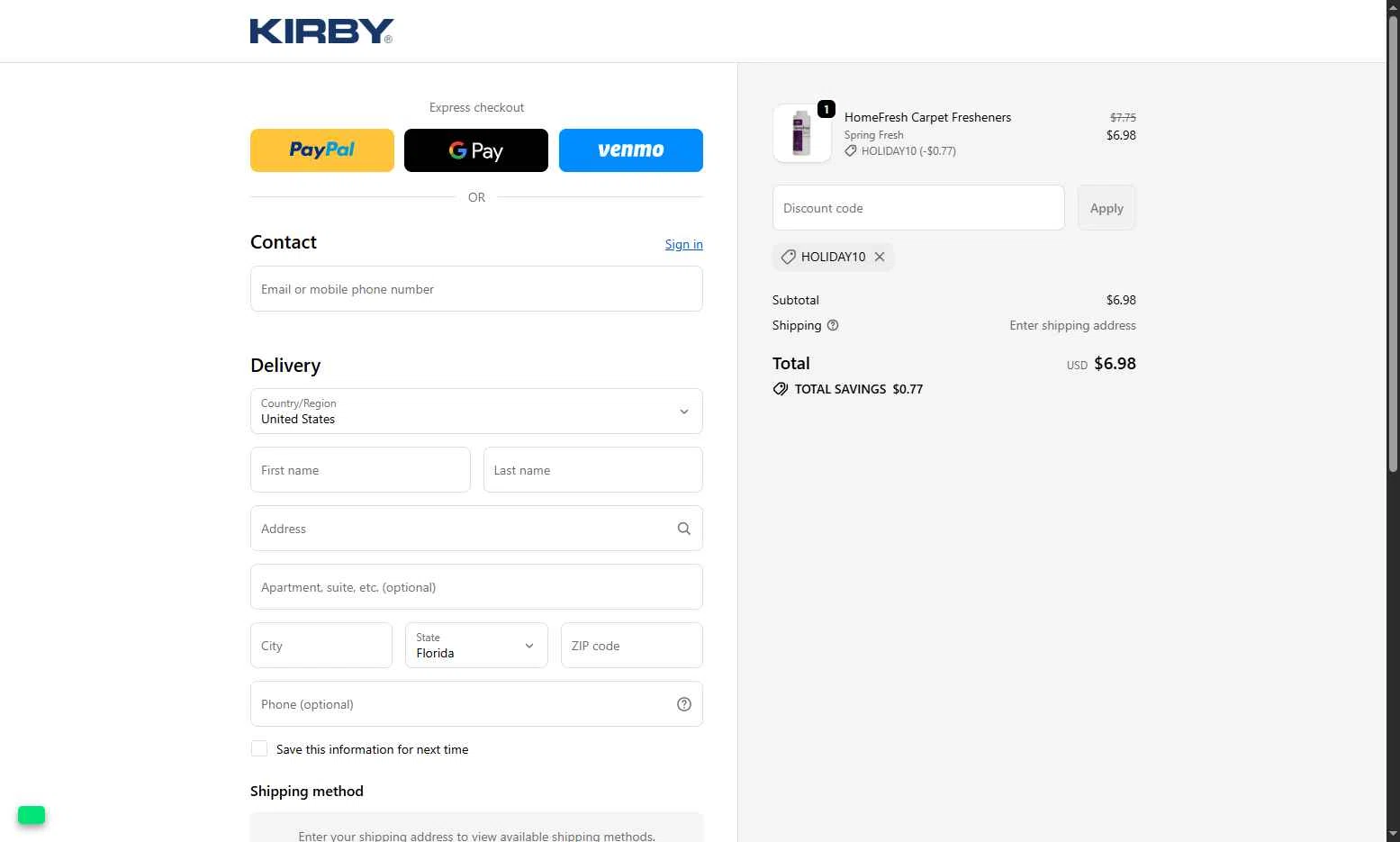The image size is (1400, 842).
Task: Remove the HOLIDAY10 discount with the X
Action: pyautogui.click(x=880, y=257)
